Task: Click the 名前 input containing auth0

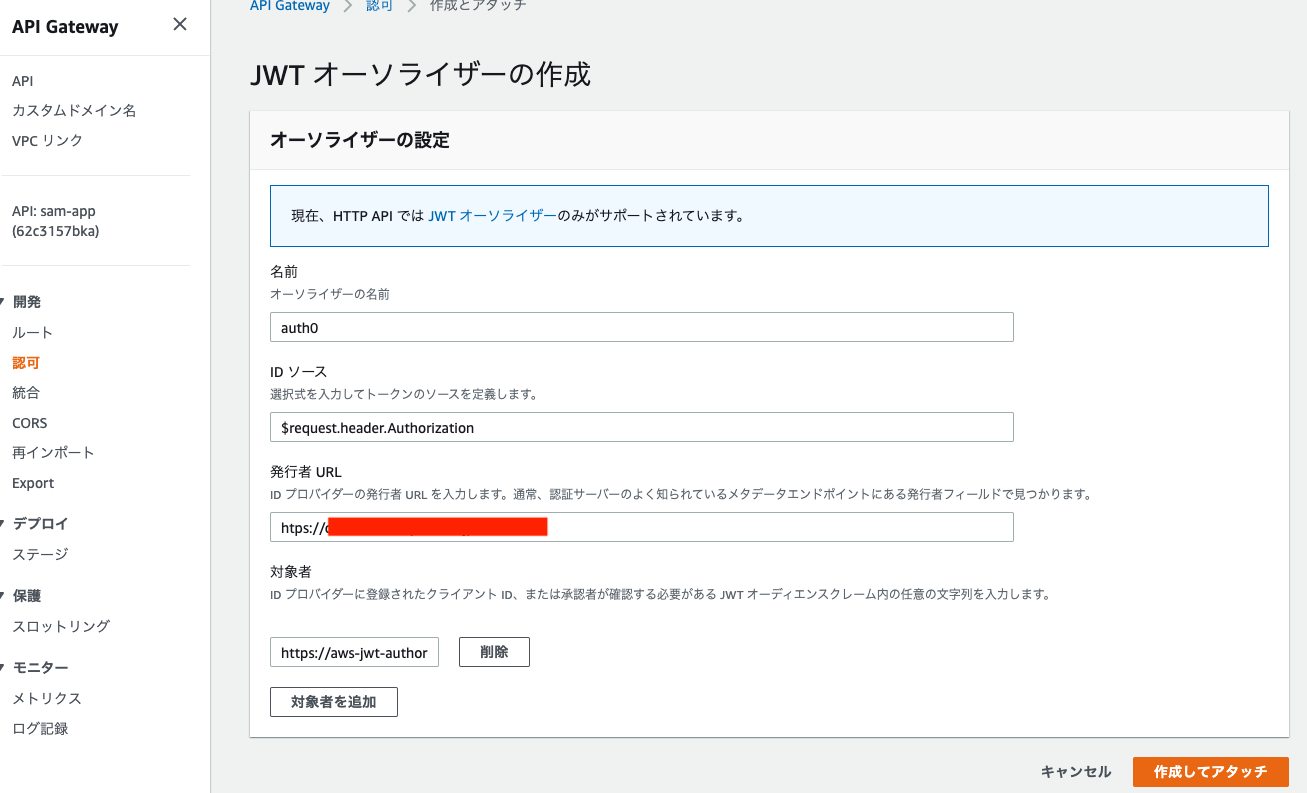Action: 640,326
